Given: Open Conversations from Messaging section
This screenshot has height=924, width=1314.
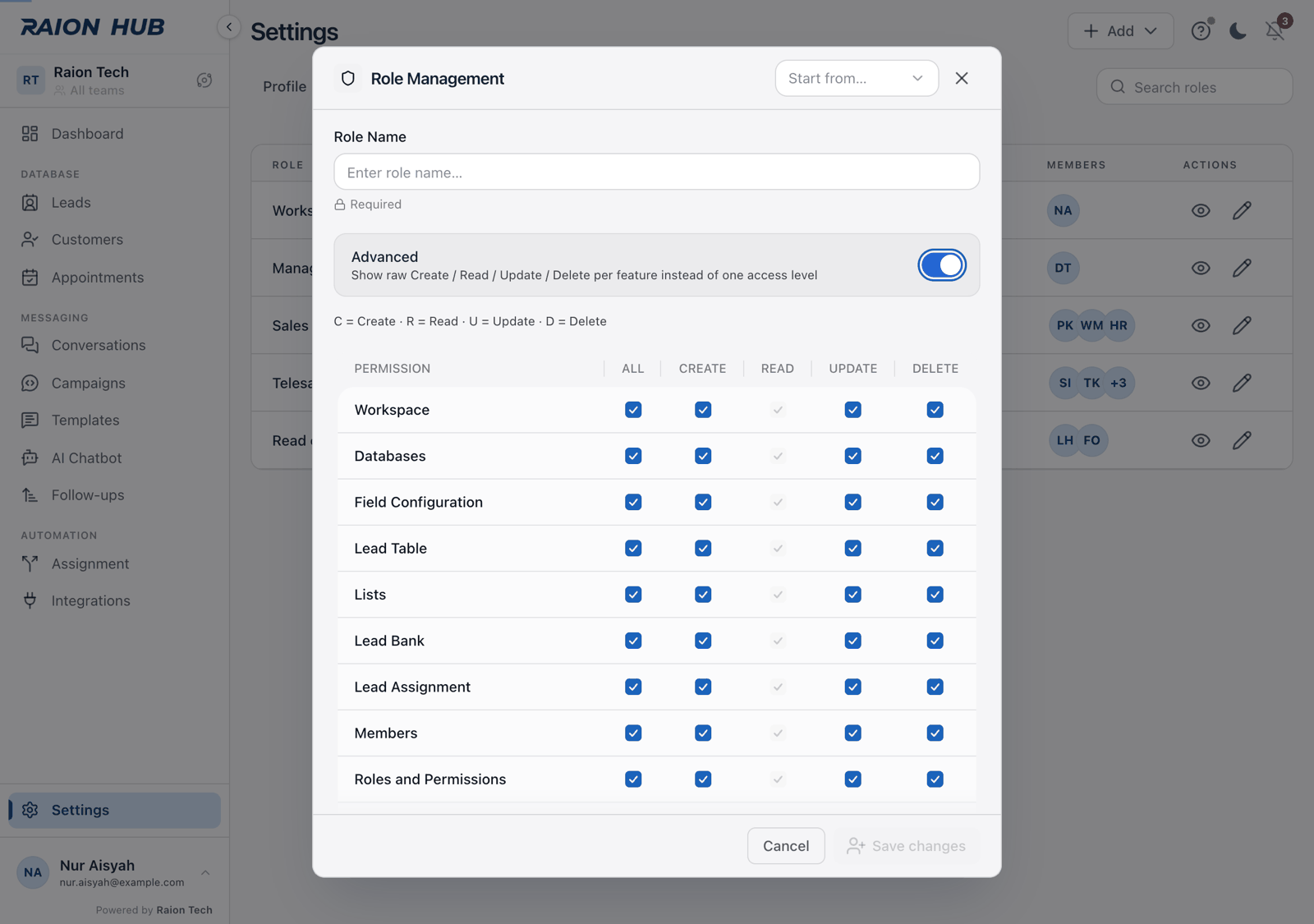Looking at the screenshot, I should click(x=114, y=345).
